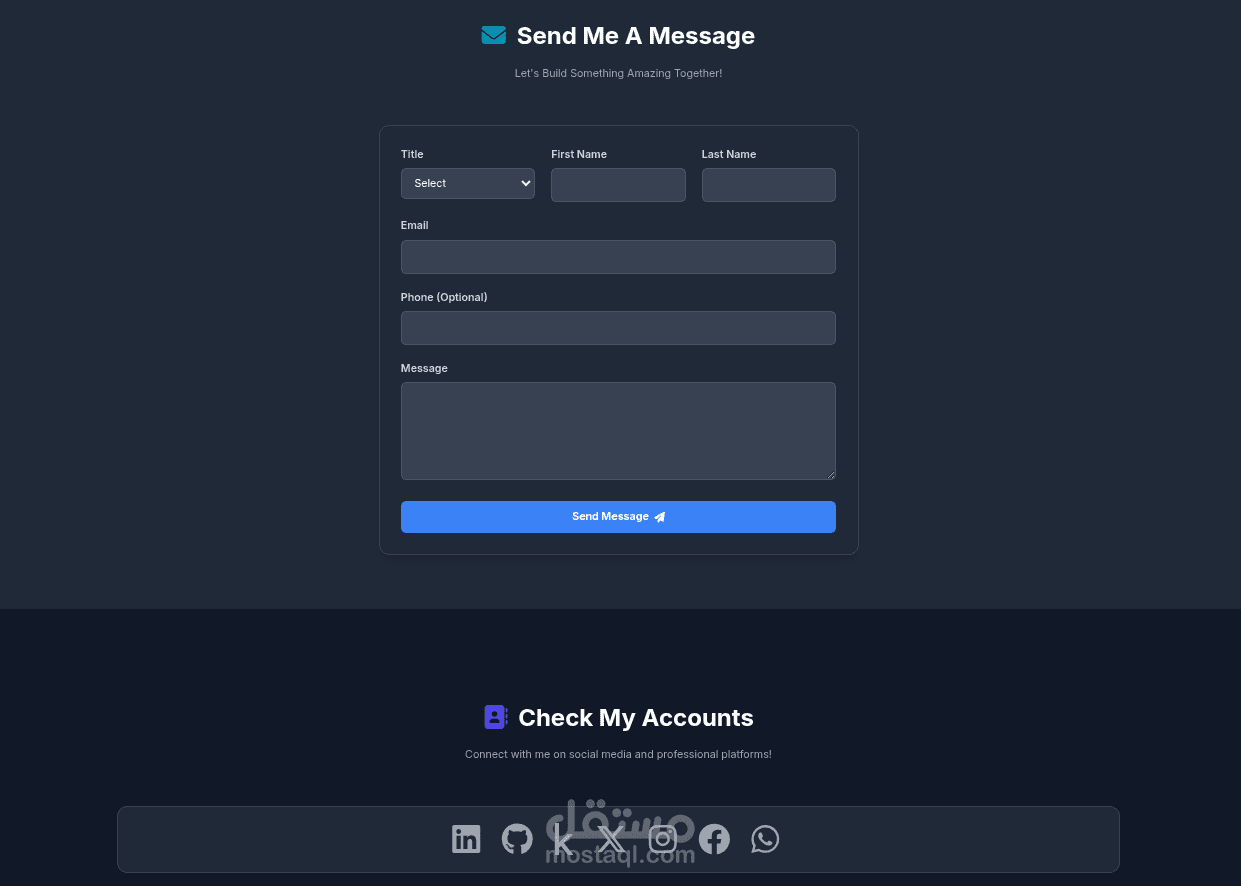Click the address book icon beside Check My Accounts
Screen dimensions: 1241x886
click(496, 717)
